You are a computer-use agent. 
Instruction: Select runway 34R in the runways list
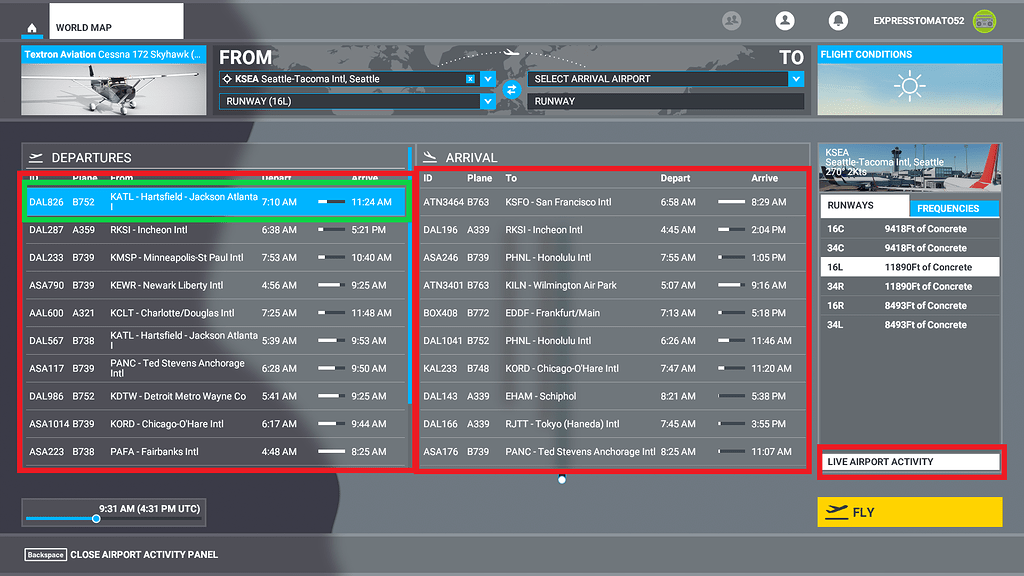[909, 286]
